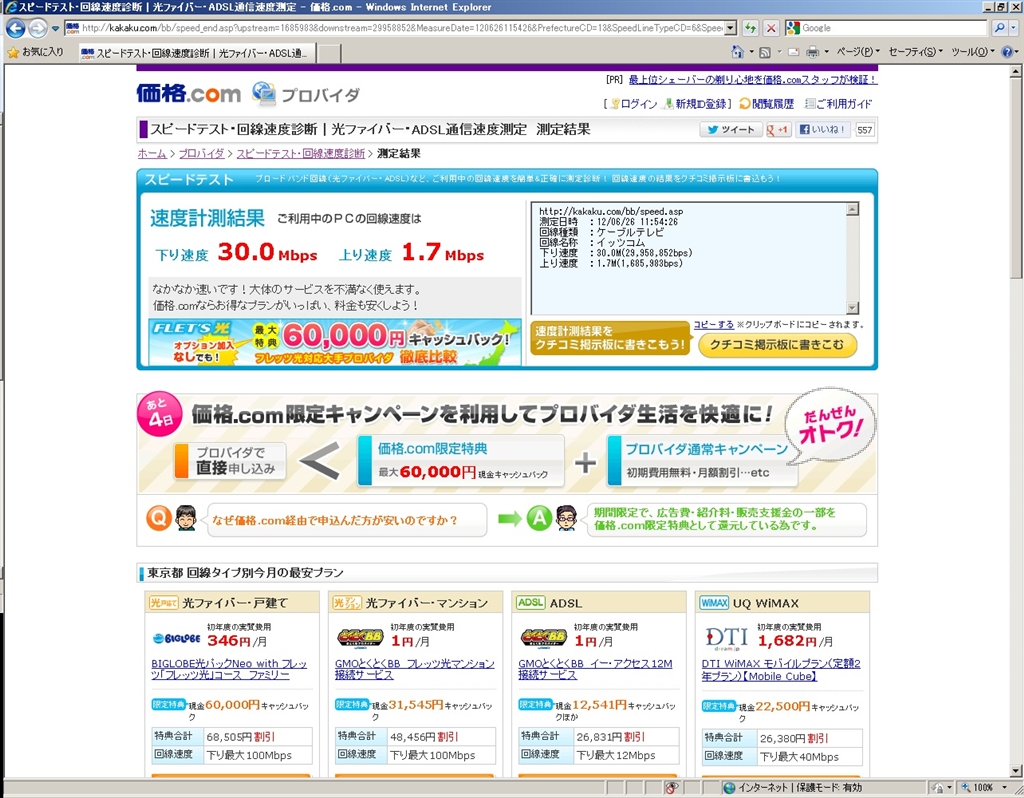Click the プロバイダ breadcrumb link

pyautogui.click(x=201, y=153)
